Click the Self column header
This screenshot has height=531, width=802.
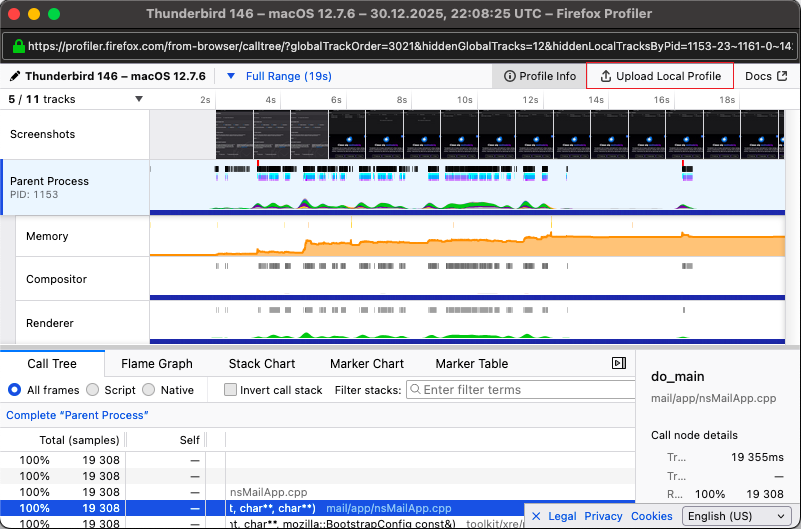point(189,440)
